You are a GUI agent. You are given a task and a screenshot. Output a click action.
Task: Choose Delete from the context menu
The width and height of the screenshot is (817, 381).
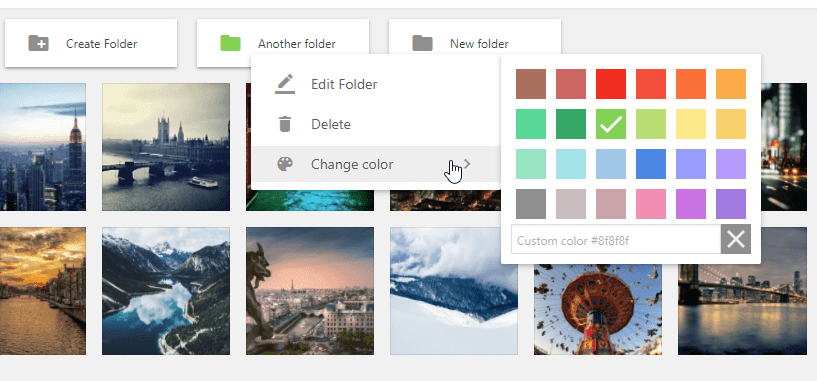pos(376,124)
